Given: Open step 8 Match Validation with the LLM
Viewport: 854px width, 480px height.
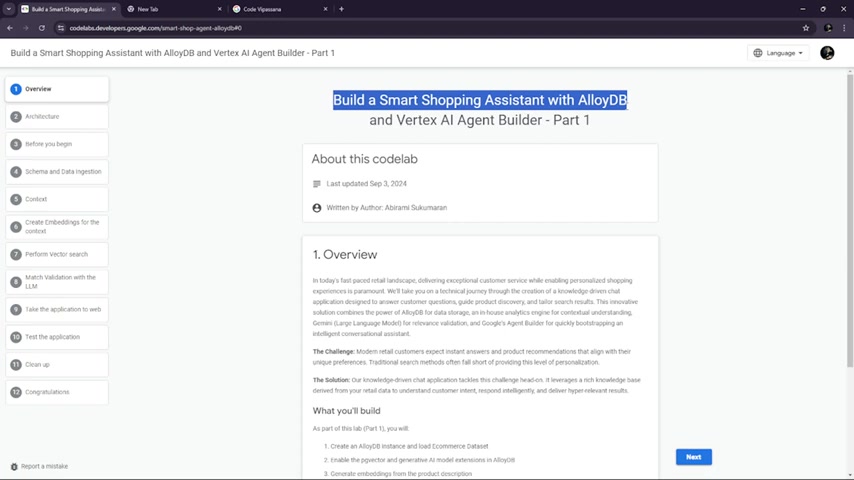Looking at the screenshot, I should 57,282.
